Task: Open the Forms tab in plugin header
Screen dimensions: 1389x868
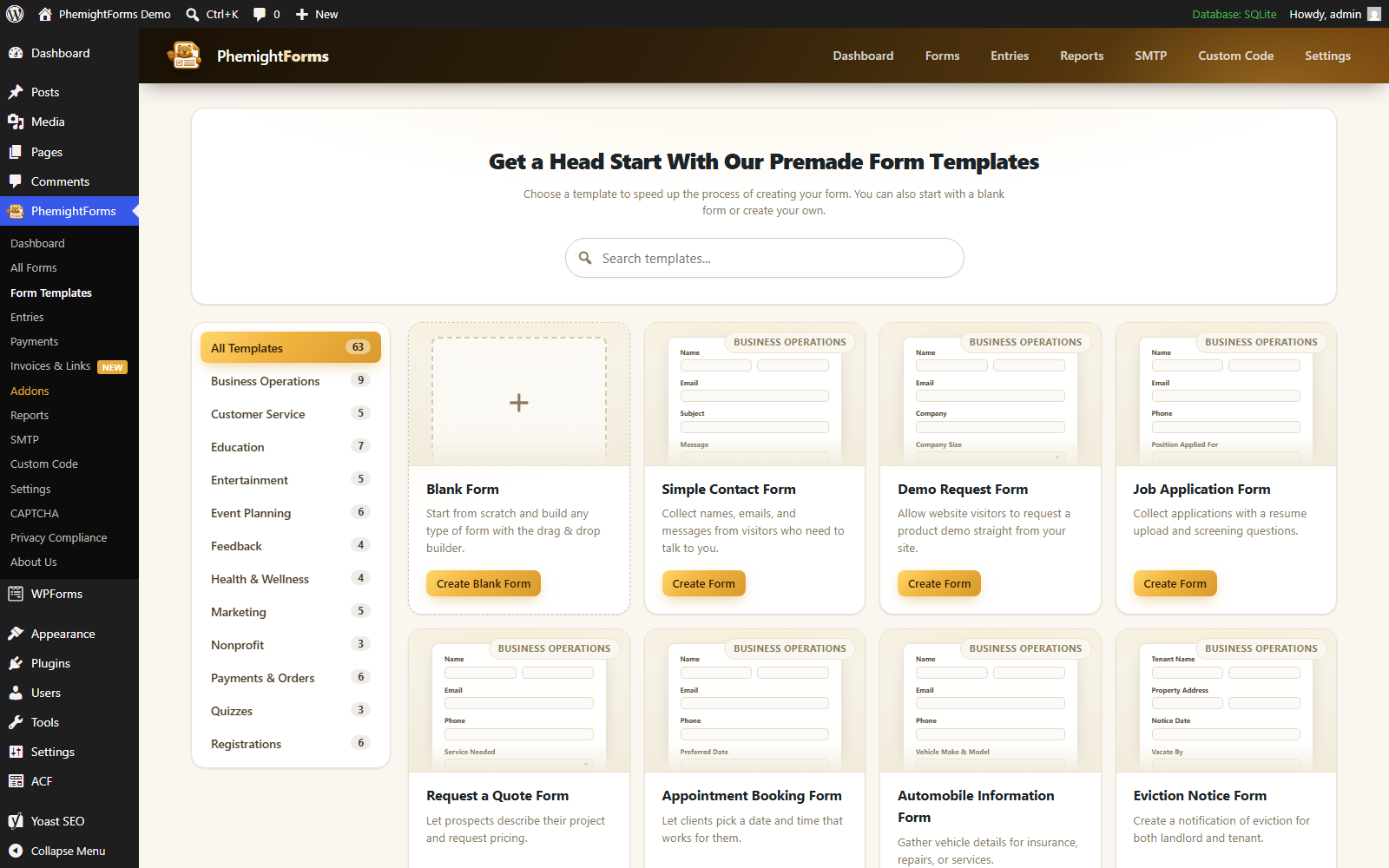Action: tap(942, 56)
